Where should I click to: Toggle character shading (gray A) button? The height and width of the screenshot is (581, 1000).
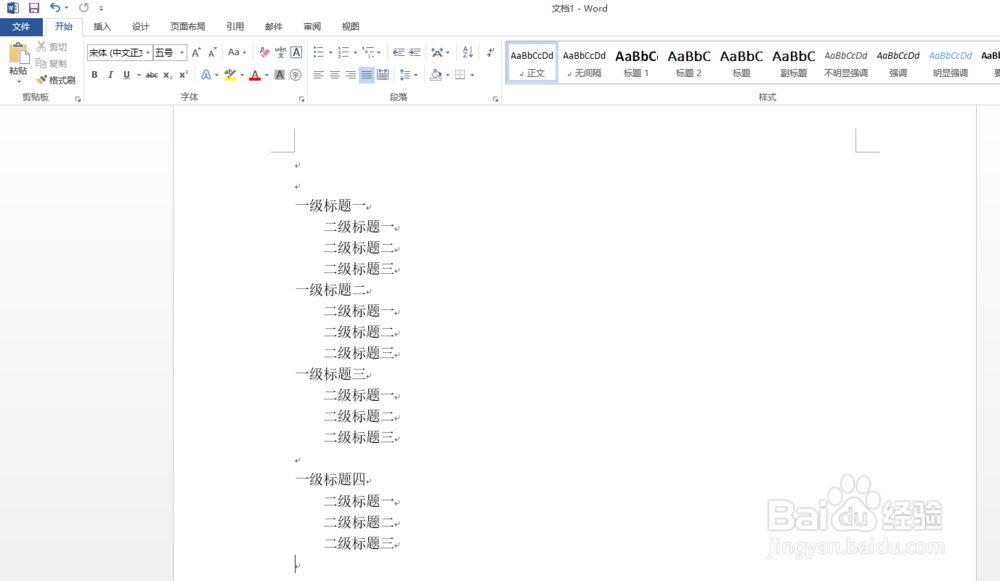pyautogui.click(x=279, y=75)
